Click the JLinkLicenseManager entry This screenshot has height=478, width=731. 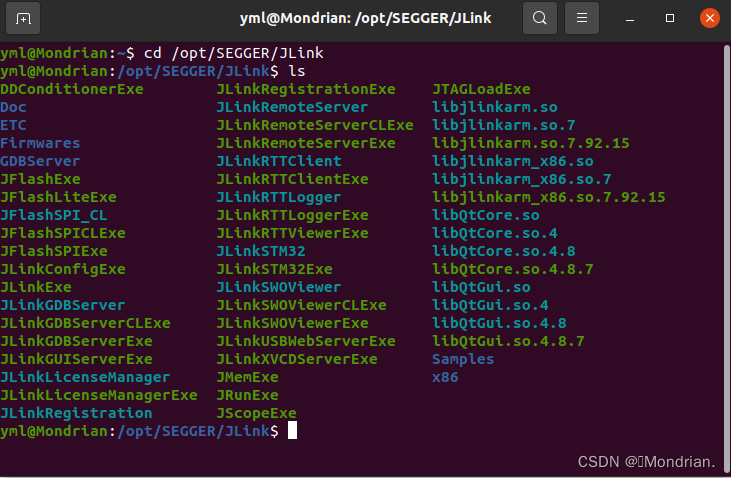coord(85,377)
